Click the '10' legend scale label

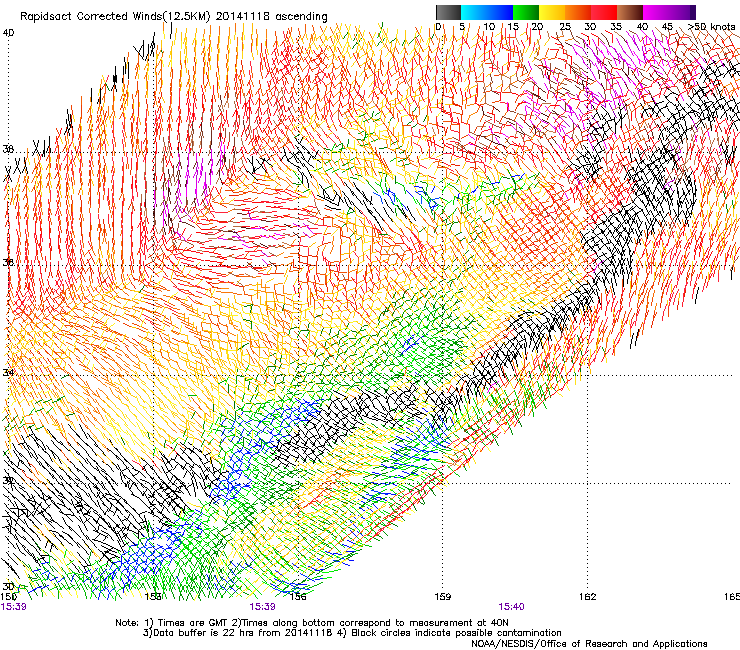coord(489,27)
